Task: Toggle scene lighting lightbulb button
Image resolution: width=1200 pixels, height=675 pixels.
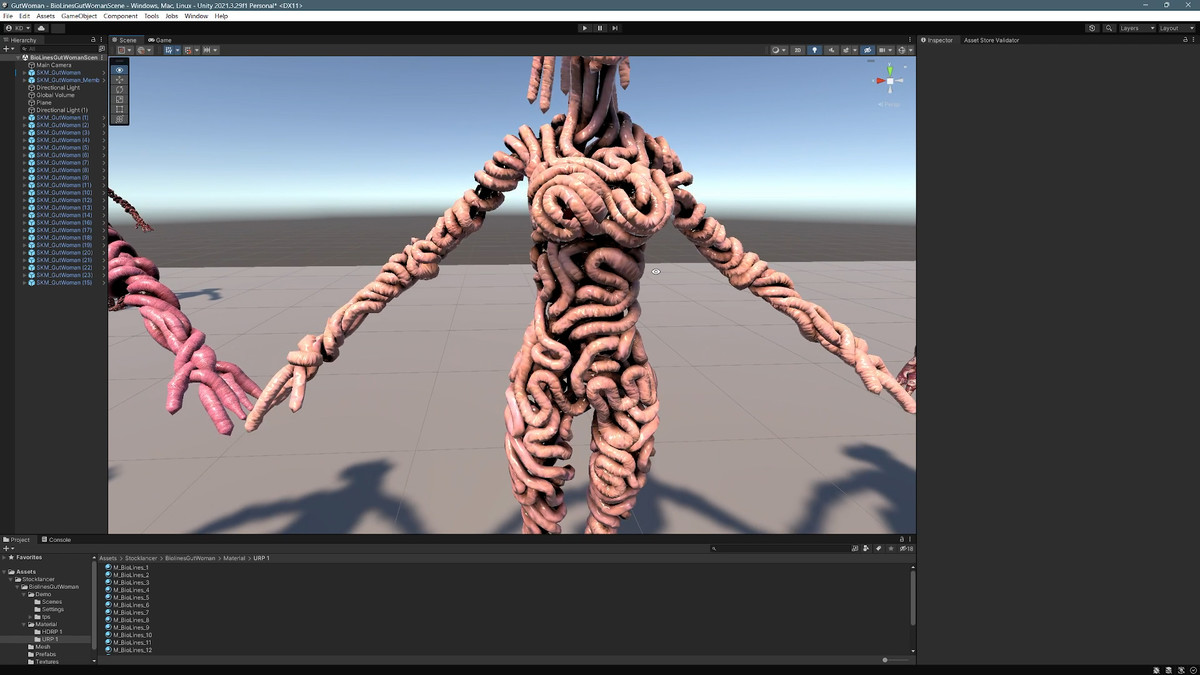Action: click(x=814, y=50)
